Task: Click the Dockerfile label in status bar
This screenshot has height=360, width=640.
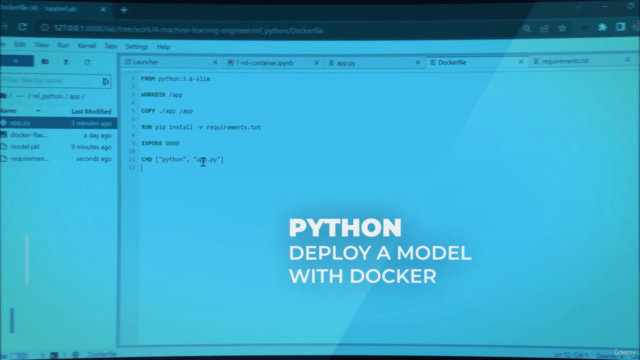Action: click(x=102, y=354)
